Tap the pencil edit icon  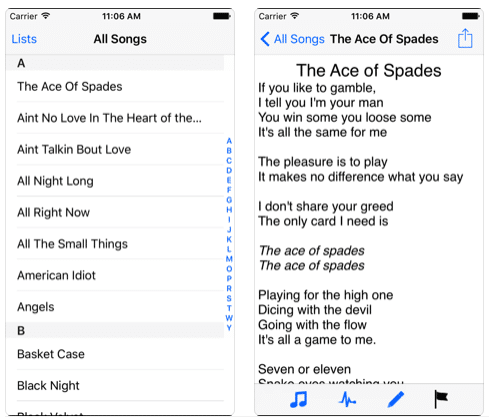click(x=396, y=399)
